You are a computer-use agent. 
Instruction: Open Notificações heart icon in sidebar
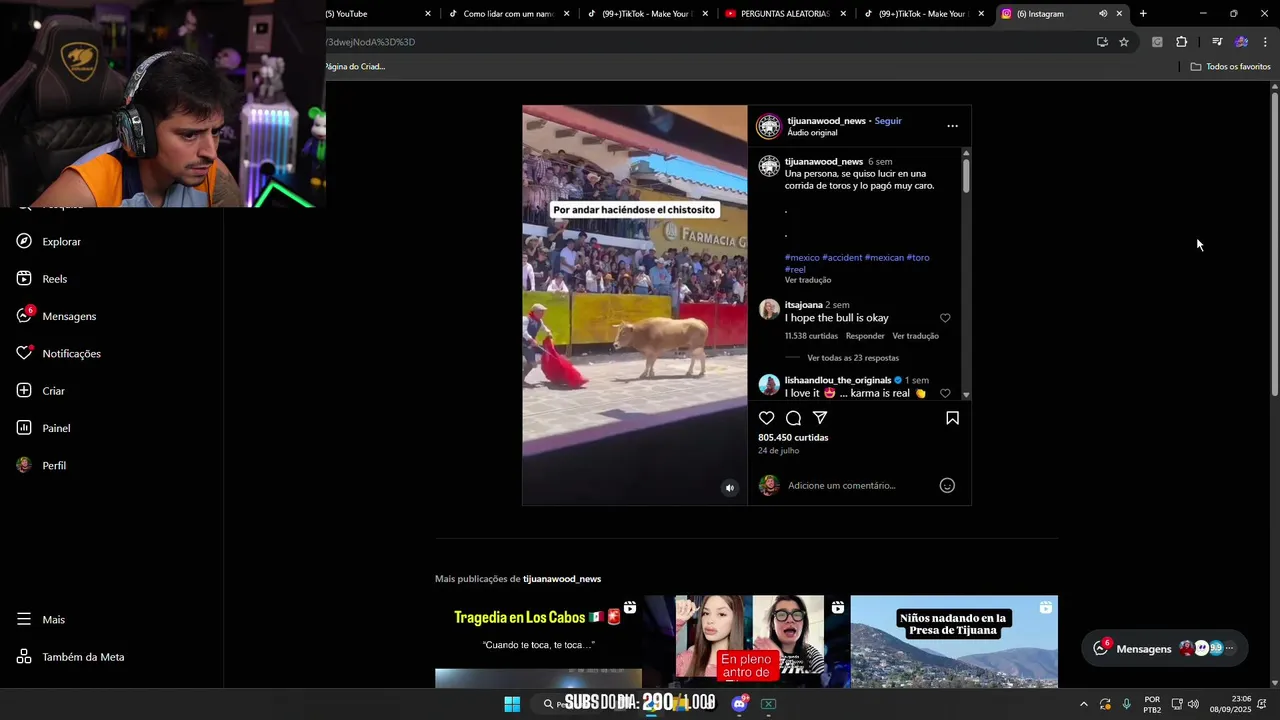[24, 353]
